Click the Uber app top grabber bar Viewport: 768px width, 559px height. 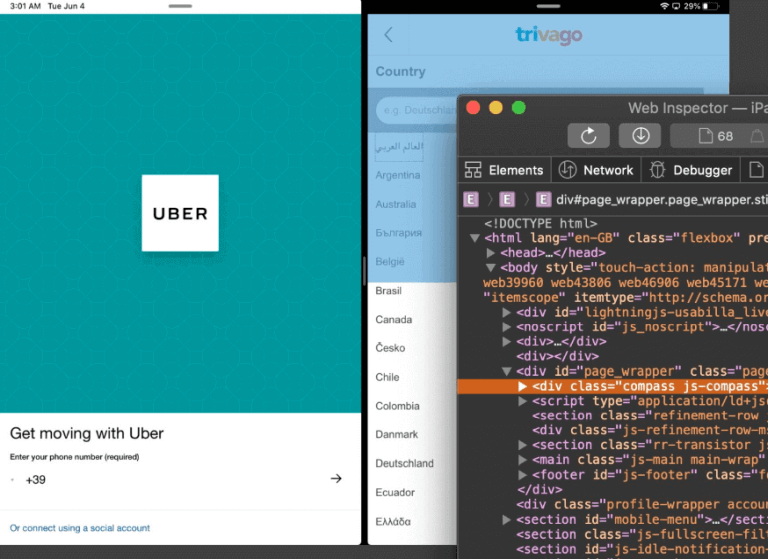click(180, 6)
